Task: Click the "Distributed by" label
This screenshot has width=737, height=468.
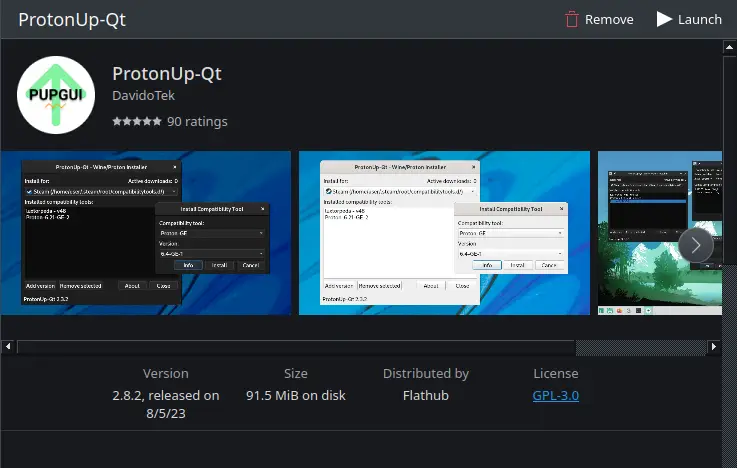Action: [426, 374]
